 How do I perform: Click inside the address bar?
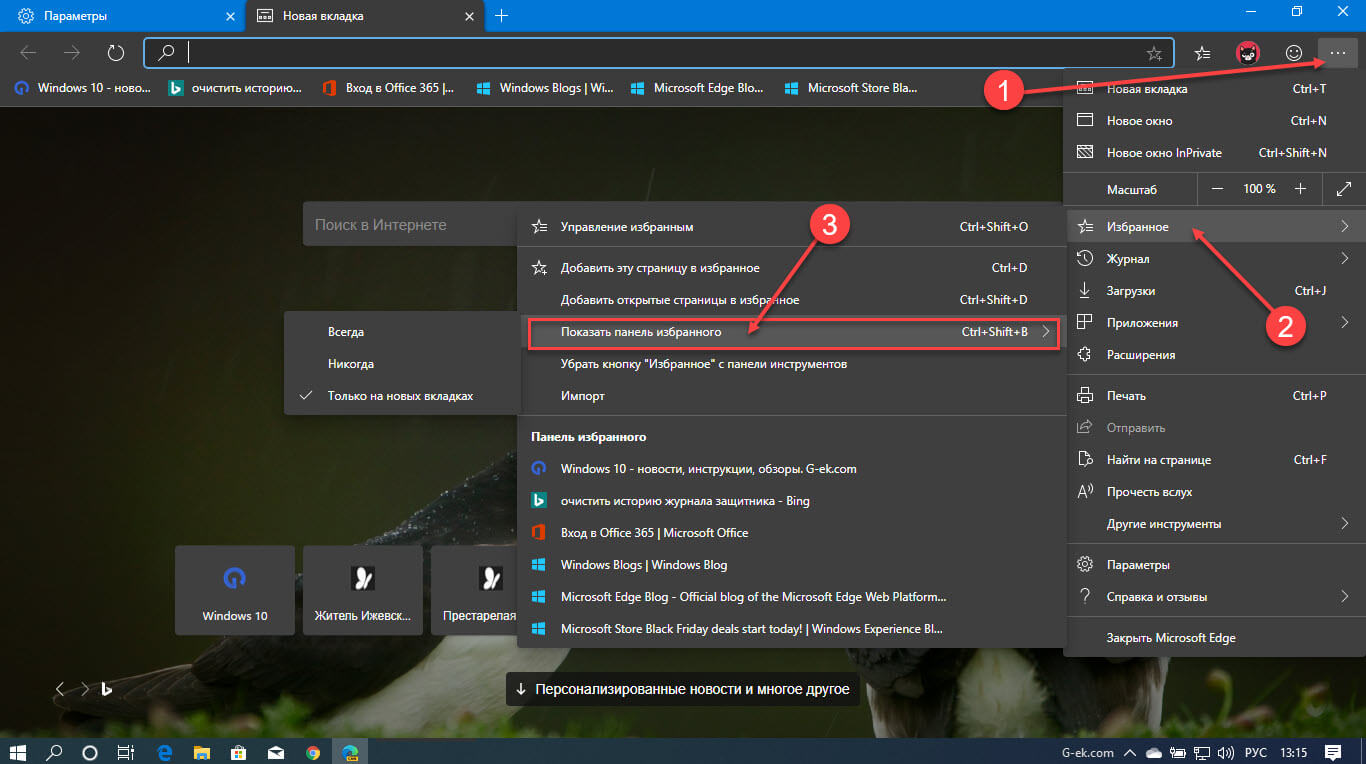[660, 53]
